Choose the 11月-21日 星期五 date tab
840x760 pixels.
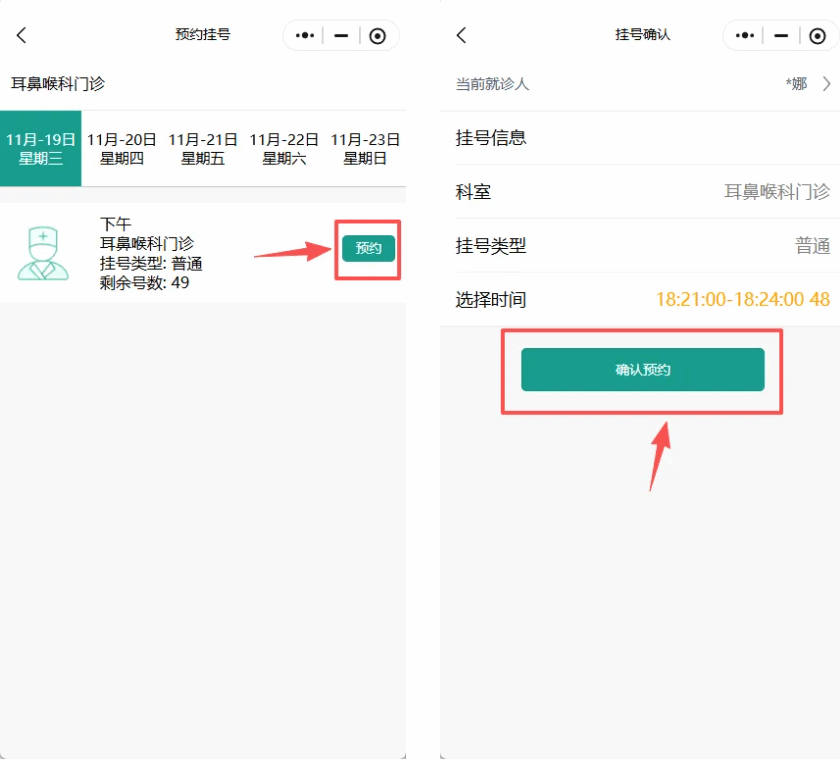click(203, 148)
